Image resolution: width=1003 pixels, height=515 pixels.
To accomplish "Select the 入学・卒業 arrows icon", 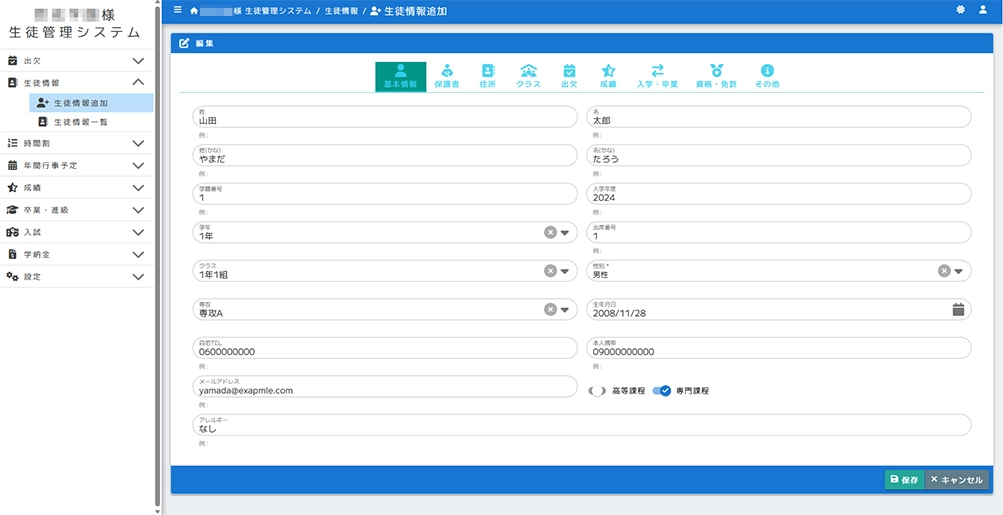I will [657, 71].
